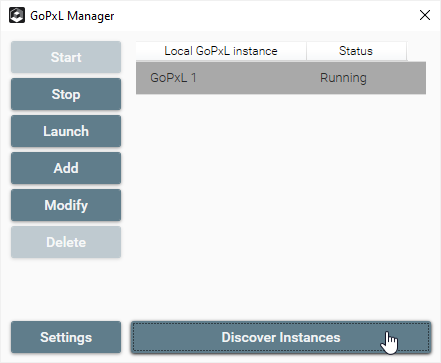This screenshot has height=363, width=441.
Task: Add a new local GoPxL instance
Action: click(66, 168)
